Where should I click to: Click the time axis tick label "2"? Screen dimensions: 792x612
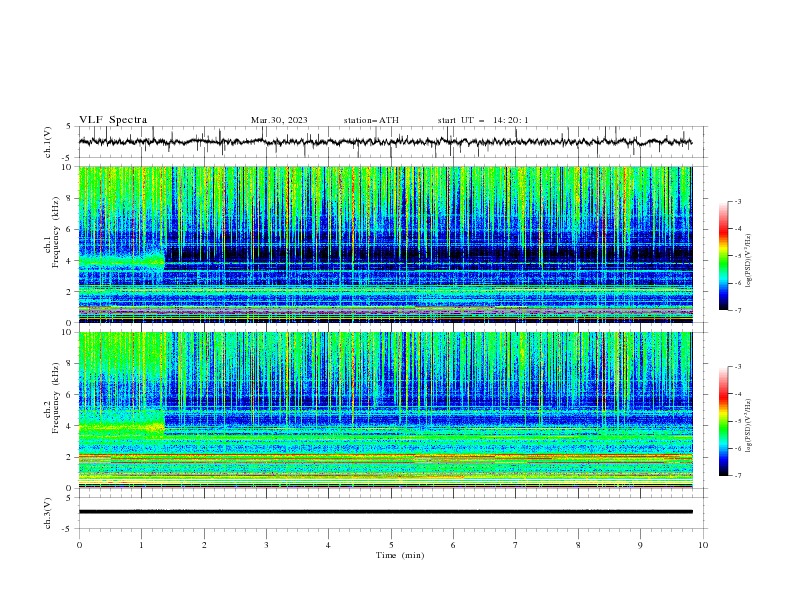204,545
